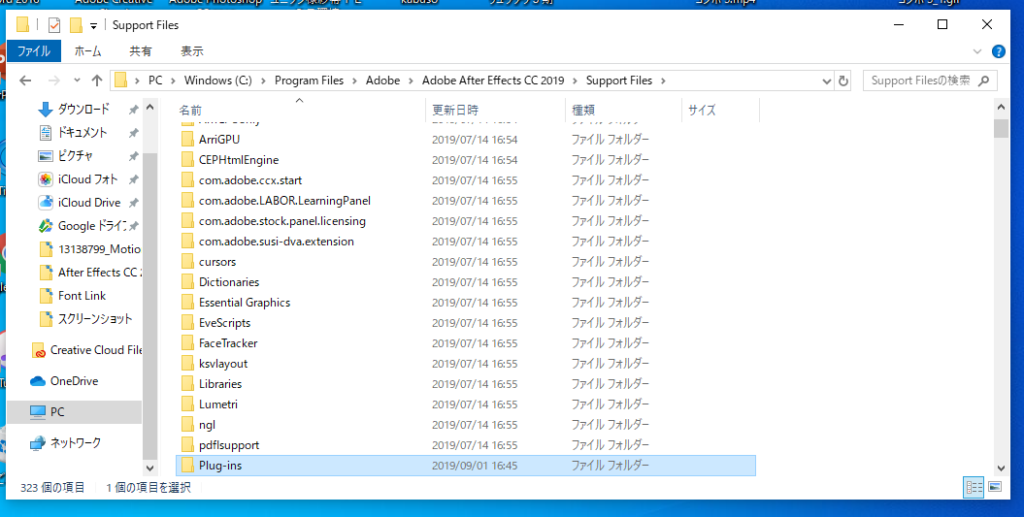
Task: Click inside the Support Files search box
Action: [x=920, y=80]
